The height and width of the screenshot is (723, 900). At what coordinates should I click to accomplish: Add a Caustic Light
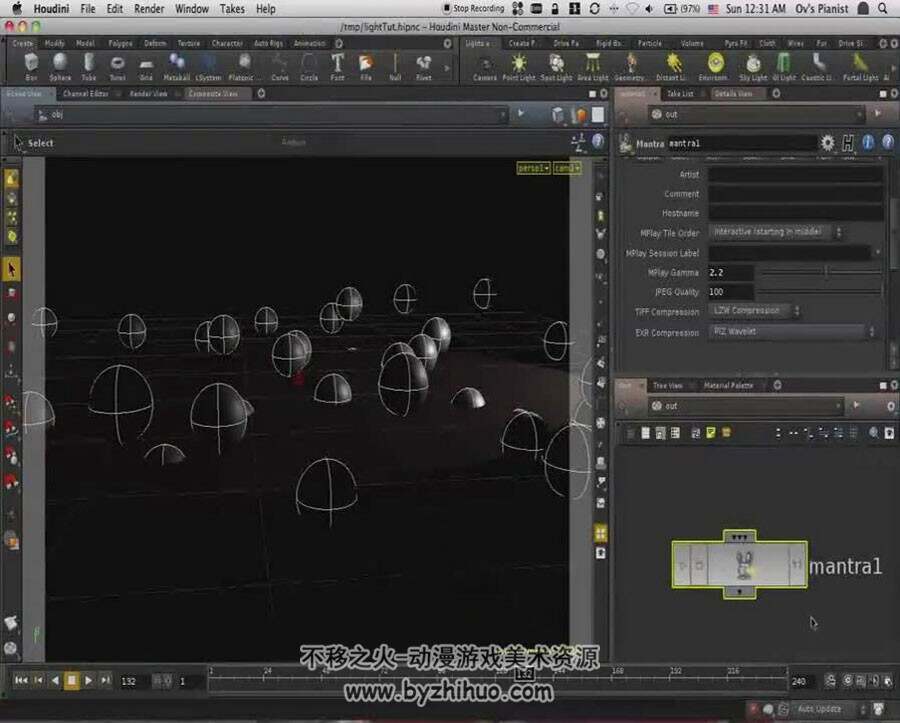[x=817, y=68]
